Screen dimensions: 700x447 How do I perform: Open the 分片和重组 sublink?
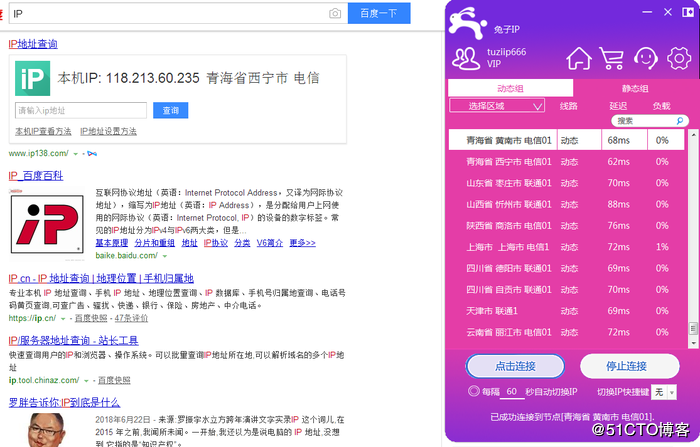coord(154,243)
